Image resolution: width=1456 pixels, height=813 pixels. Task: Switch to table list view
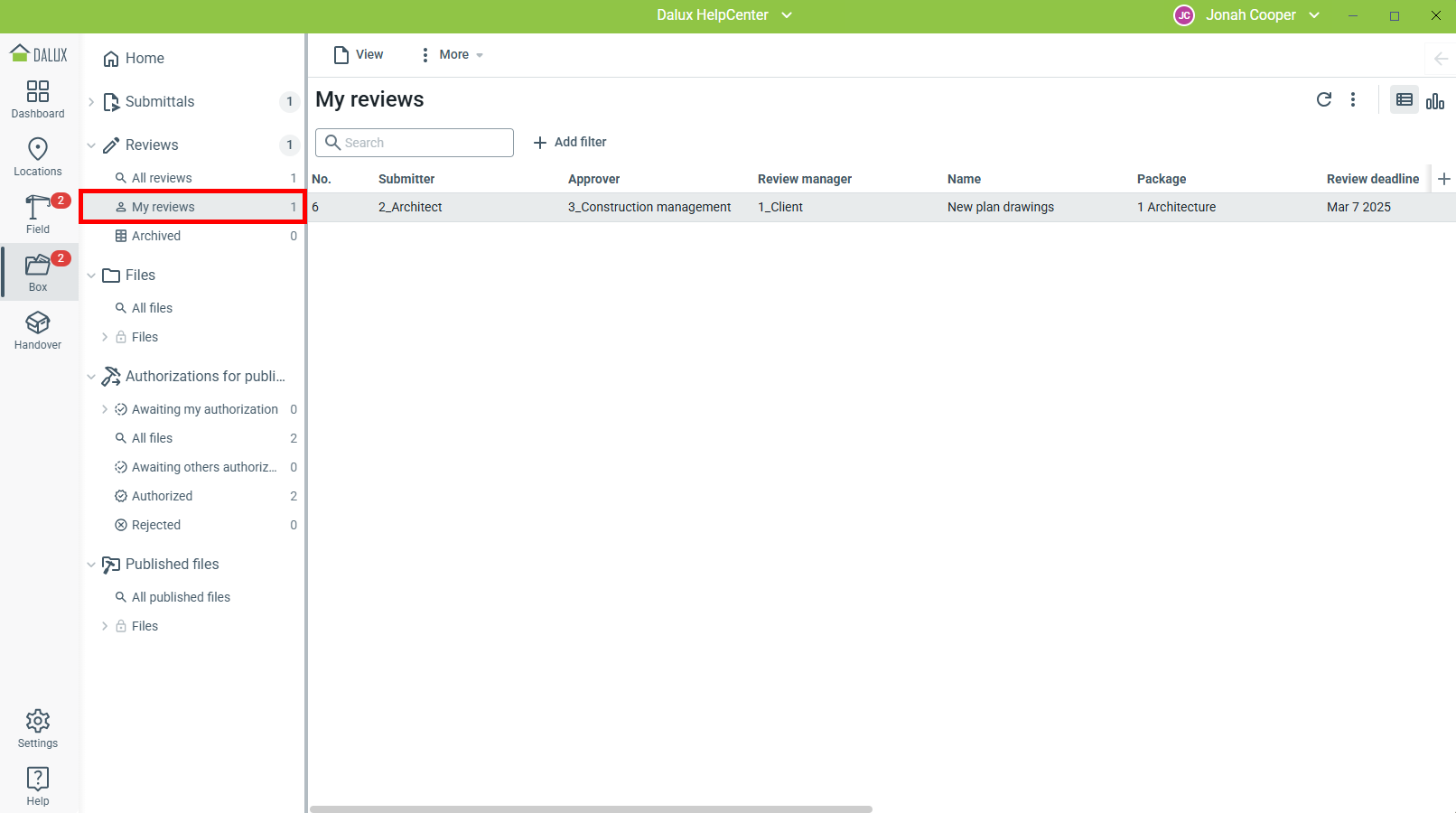tap(1405, 100)
